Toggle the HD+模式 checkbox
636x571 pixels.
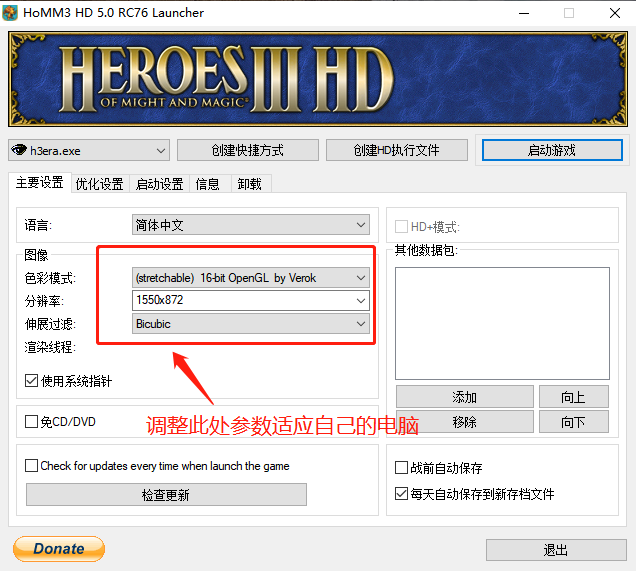[401, 226]
